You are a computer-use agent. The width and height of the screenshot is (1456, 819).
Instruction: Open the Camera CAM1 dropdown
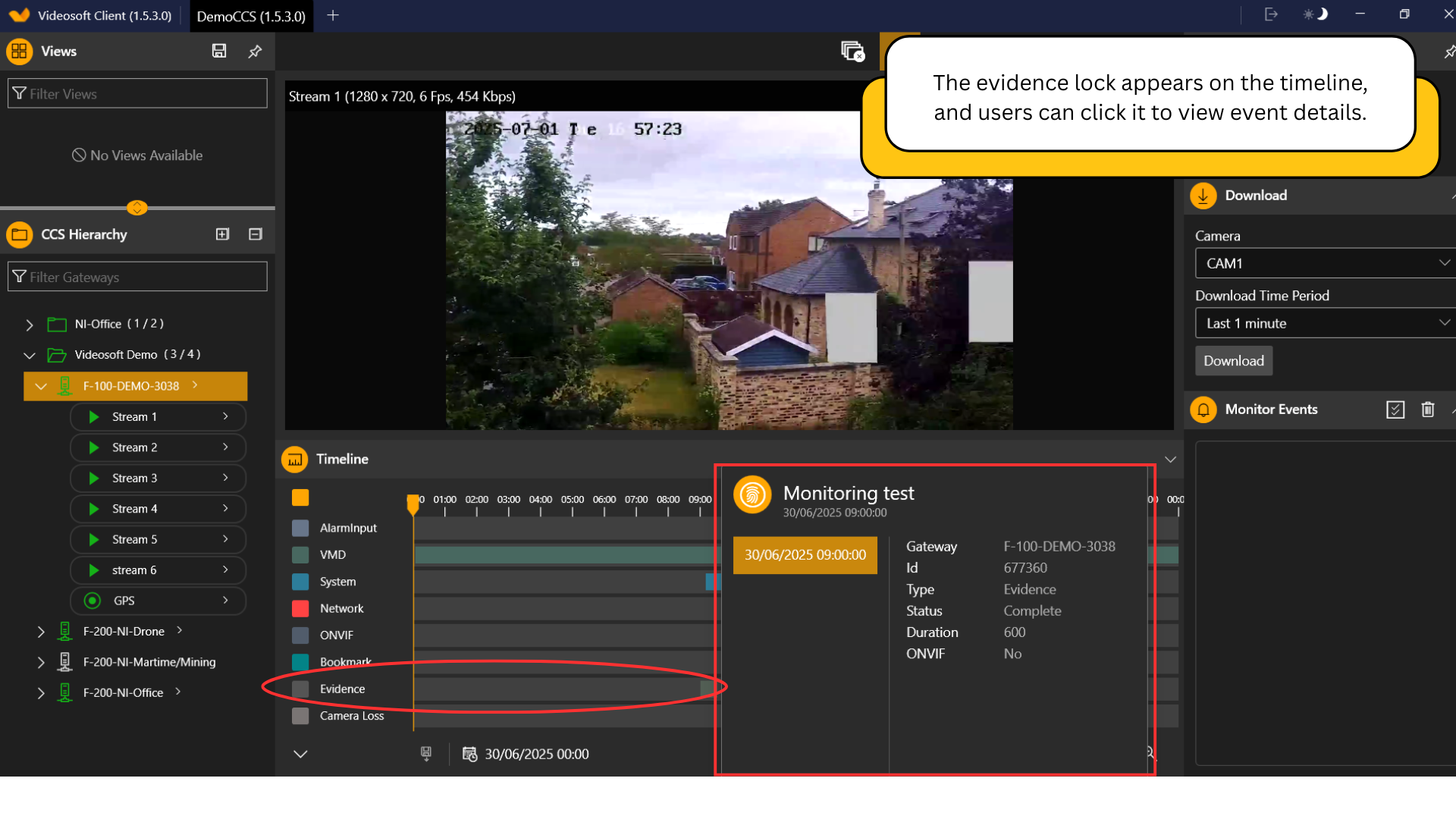coord(1325,263)
